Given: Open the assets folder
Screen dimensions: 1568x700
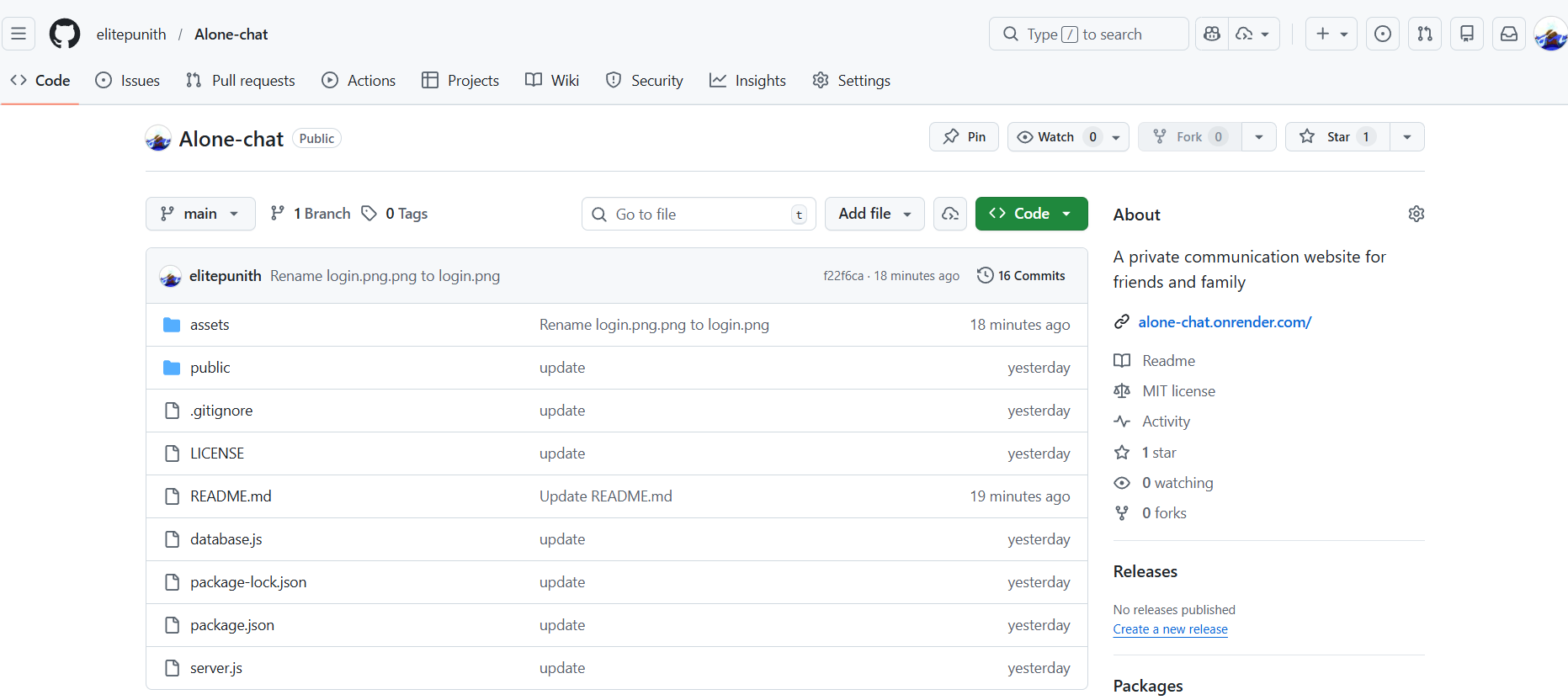Looking at the screenshot, I should click(210, 325).
